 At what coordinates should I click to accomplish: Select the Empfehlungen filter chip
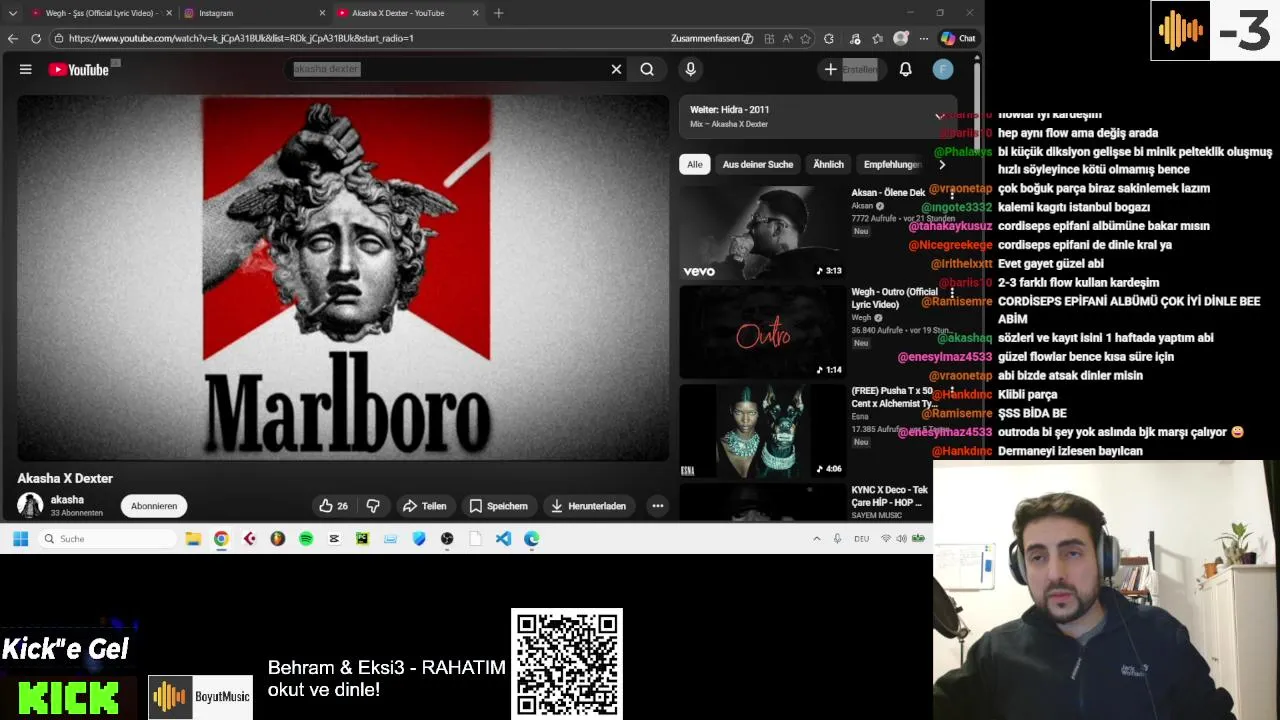(890, 164)
